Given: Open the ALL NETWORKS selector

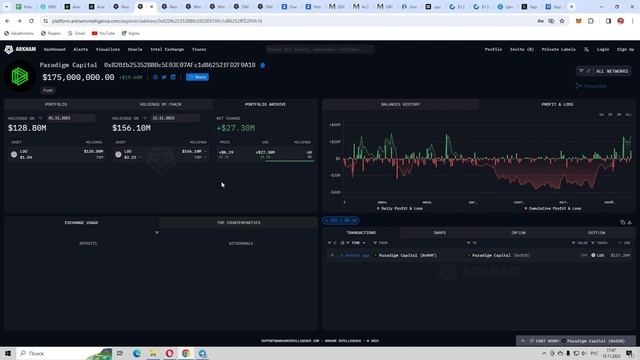Looking at the screenshot, I should 612,71.
